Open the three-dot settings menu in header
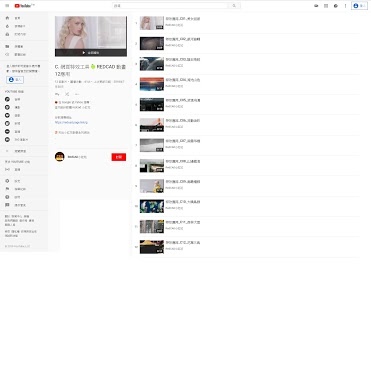Screen dimensions: 371x371 pos(345,6)
